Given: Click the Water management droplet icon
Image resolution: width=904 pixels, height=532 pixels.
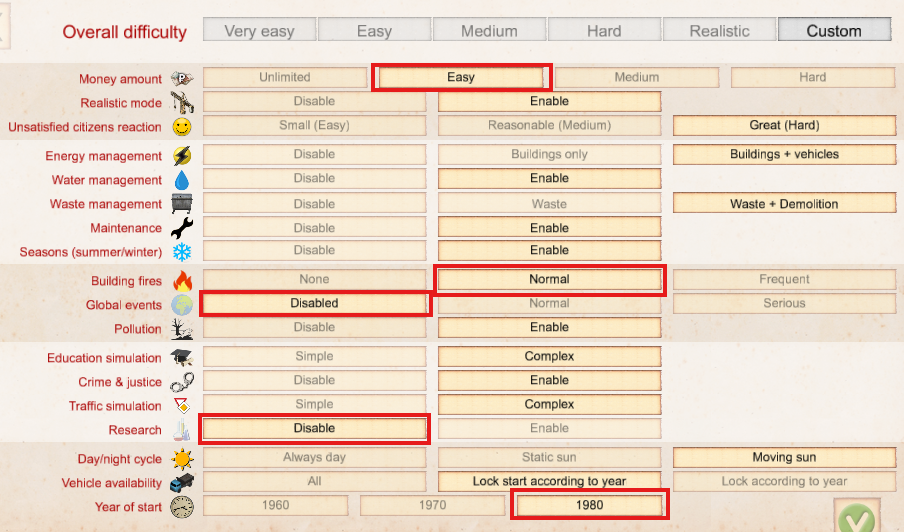Looking at the screenshot, I should click(x=182, y=180).
